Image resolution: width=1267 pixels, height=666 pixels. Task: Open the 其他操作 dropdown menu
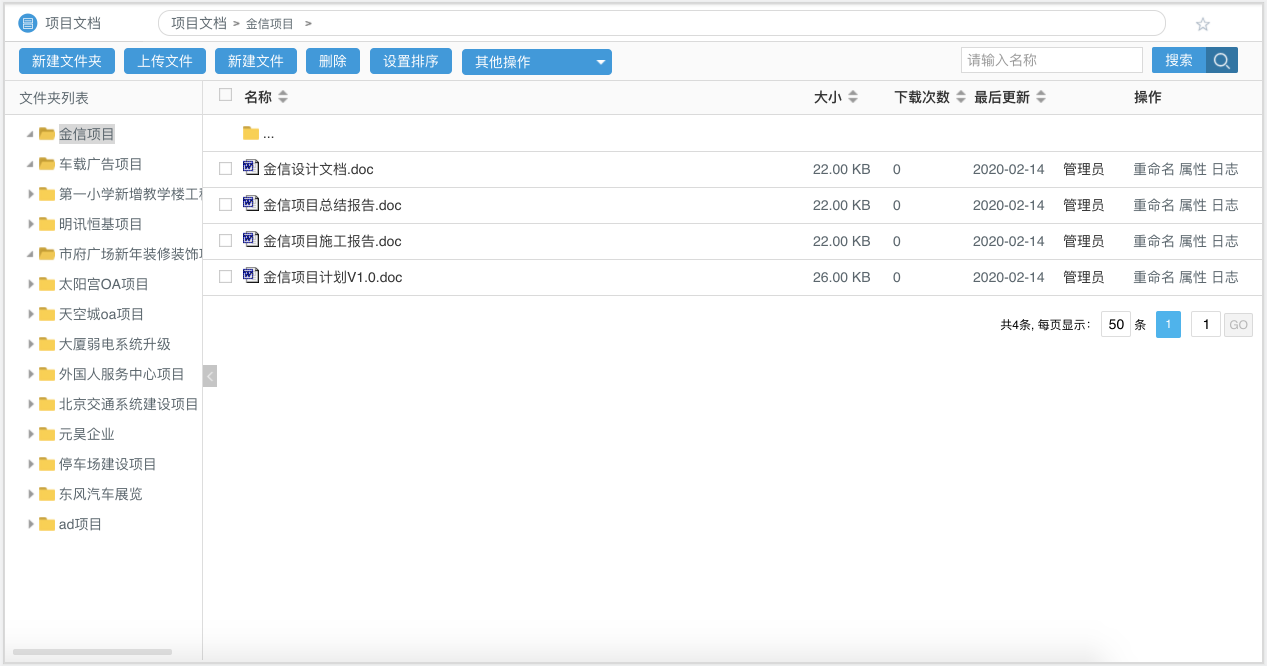536,60
